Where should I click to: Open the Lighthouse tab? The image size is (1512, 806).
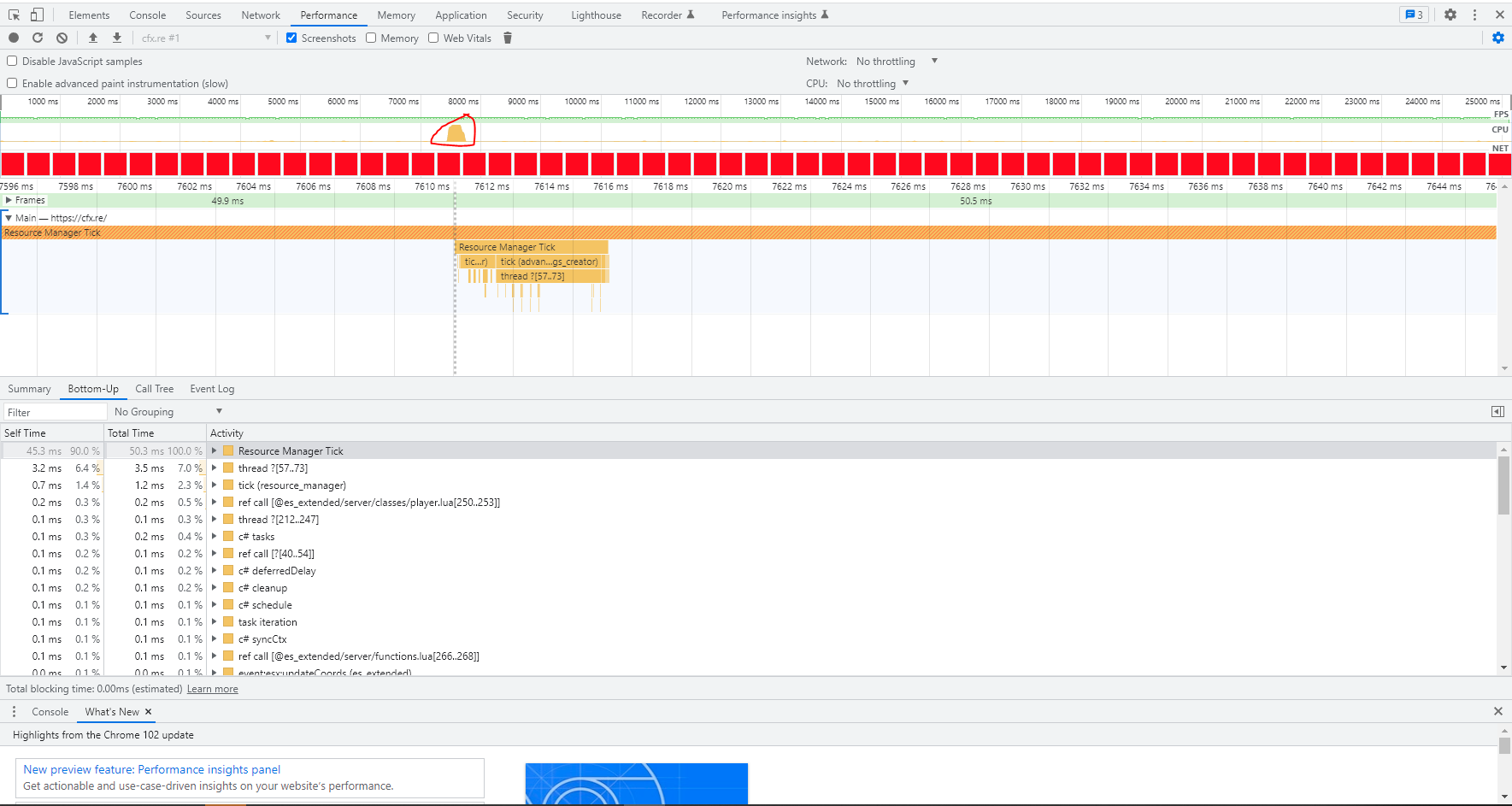[x=597, y=15]
